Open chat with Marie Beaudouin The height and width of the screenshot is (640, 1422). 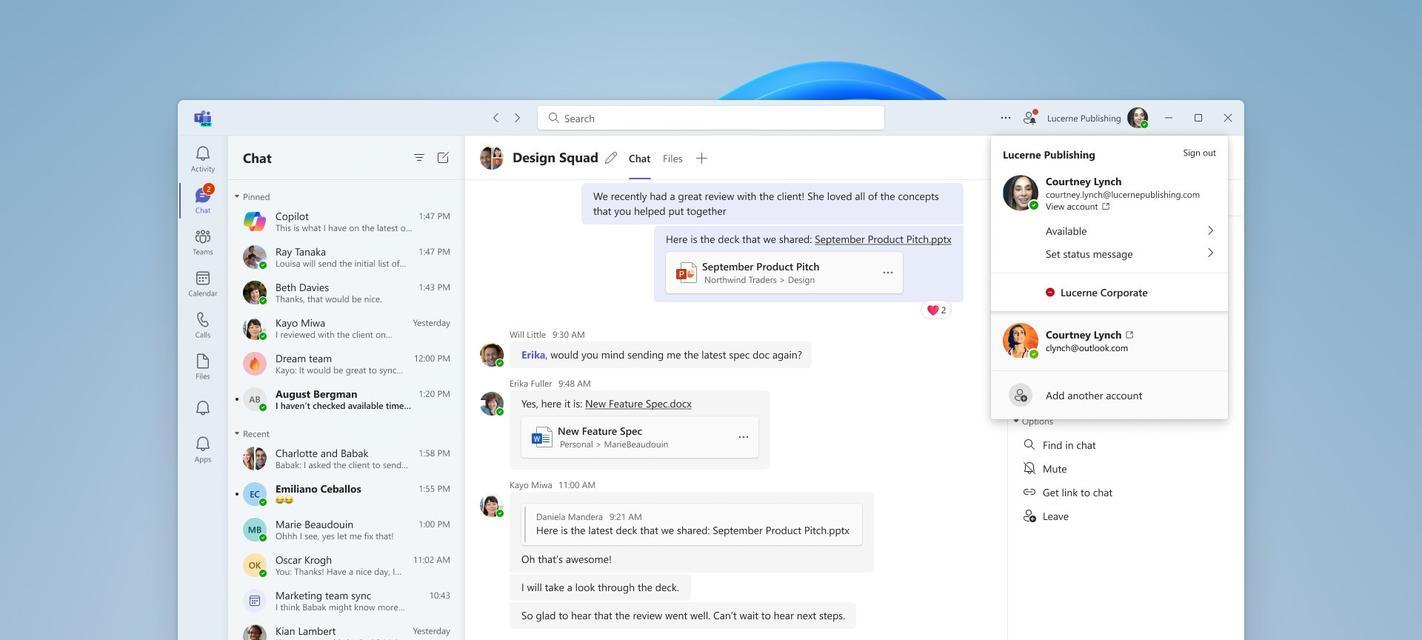[x=345, y=530]
